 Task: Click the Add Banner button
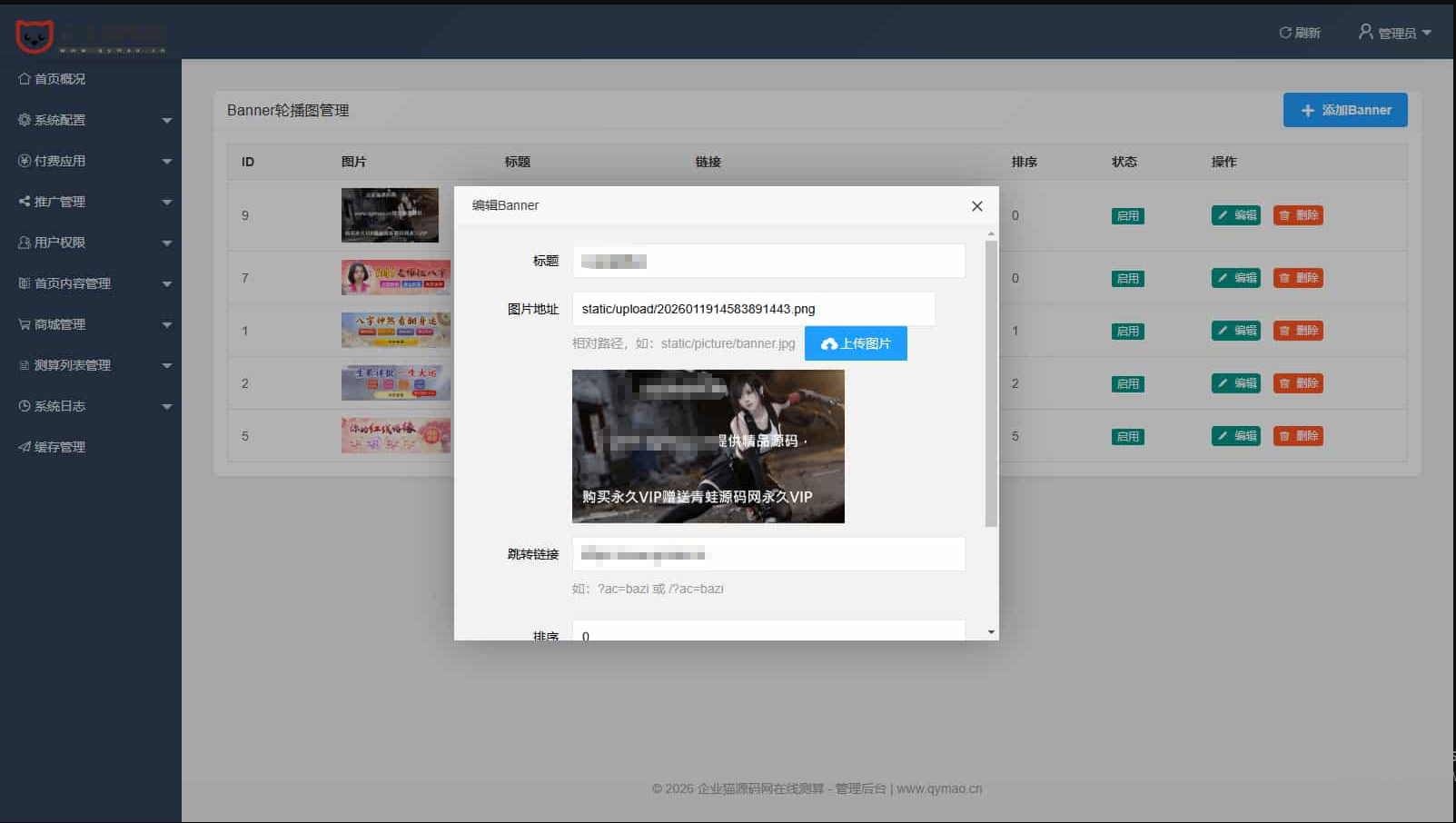tap(1344, 110)
